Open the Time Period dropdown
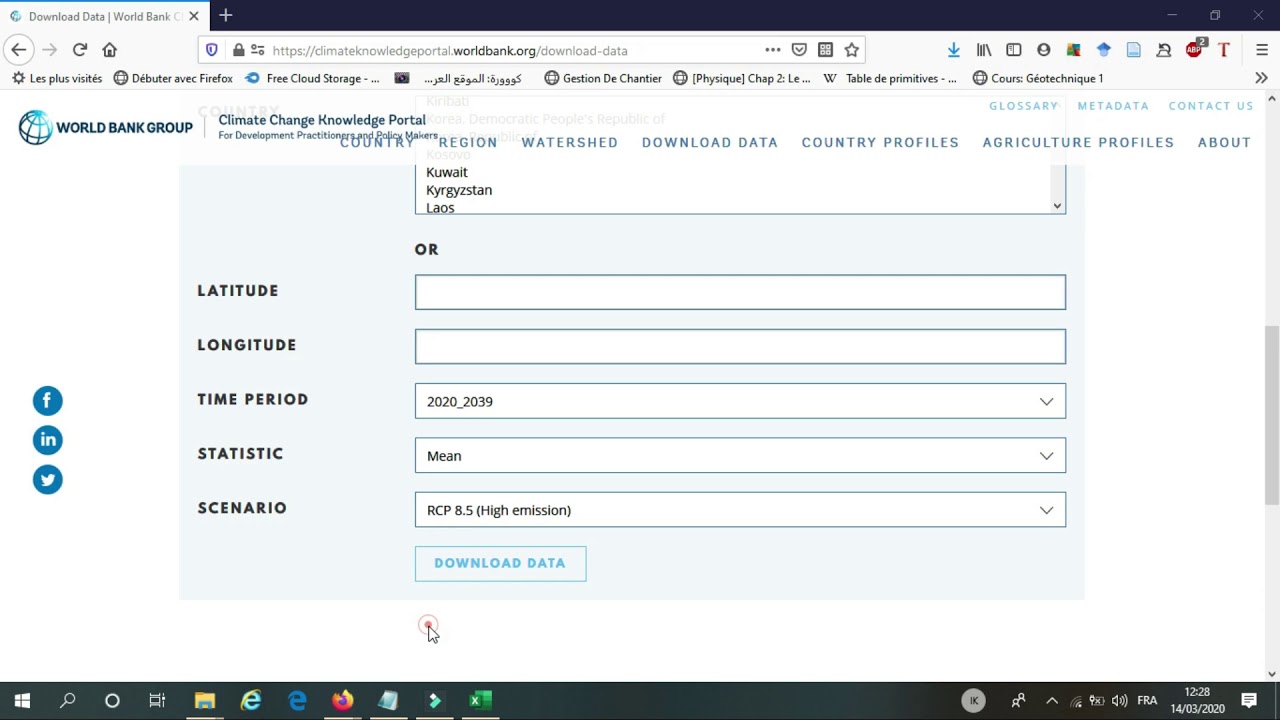The height and width of the screenshot is (720, 1280). coord(740,401)
